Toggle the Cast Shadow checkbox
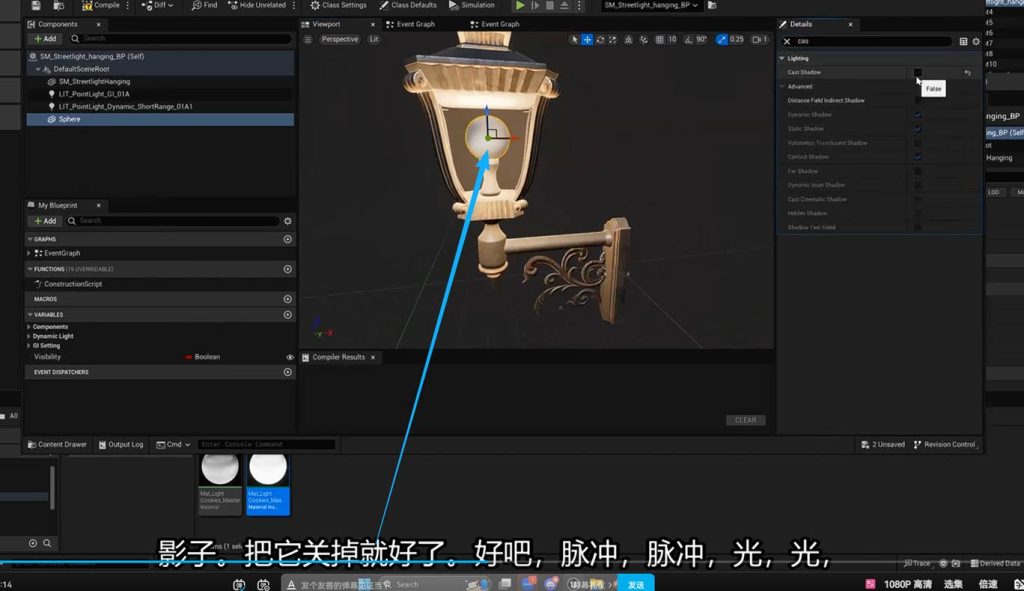The height and width of the screenshot is (591, 1024). (x=918, y=73)
